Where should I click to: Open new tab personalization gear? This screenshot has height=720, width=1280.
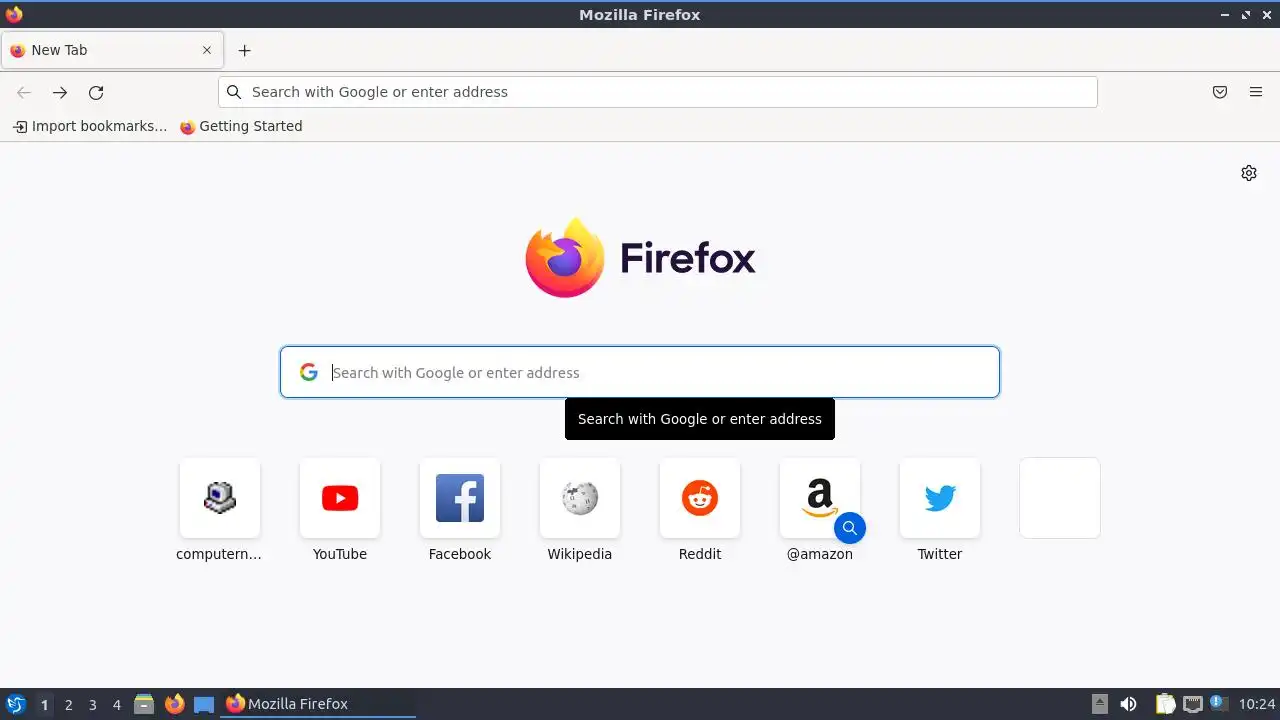(1249, 173)
